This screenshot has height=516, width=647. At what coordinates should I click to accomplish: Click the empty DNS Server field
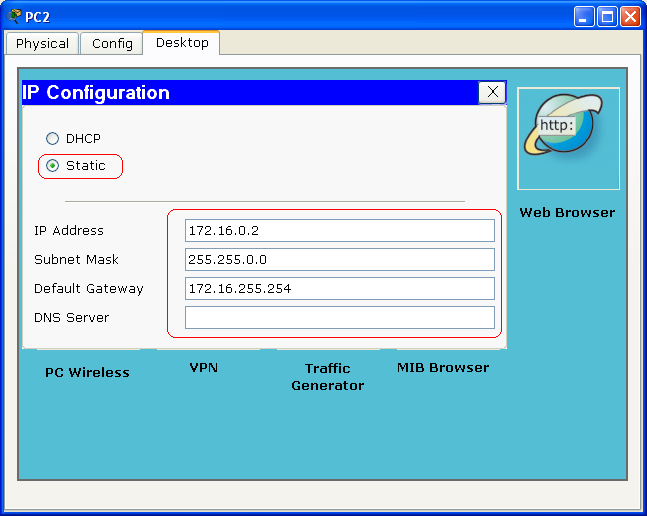click(x=340, y=318)
